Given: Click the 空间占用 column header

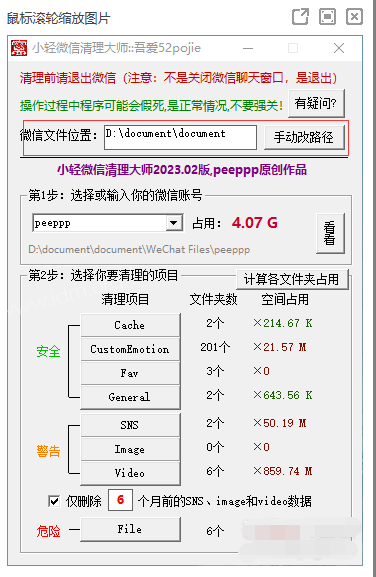Looking at the screenshot, I should point(285,299).
